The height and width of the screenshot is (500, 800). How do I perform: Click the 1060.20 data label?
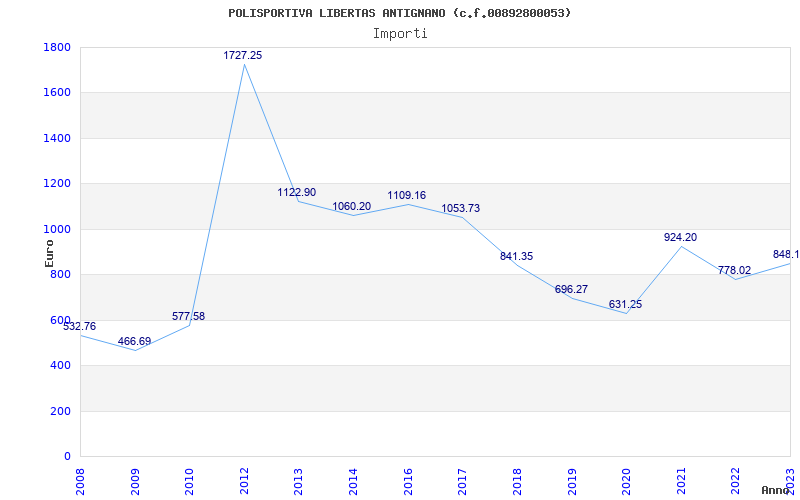[352, 207]
